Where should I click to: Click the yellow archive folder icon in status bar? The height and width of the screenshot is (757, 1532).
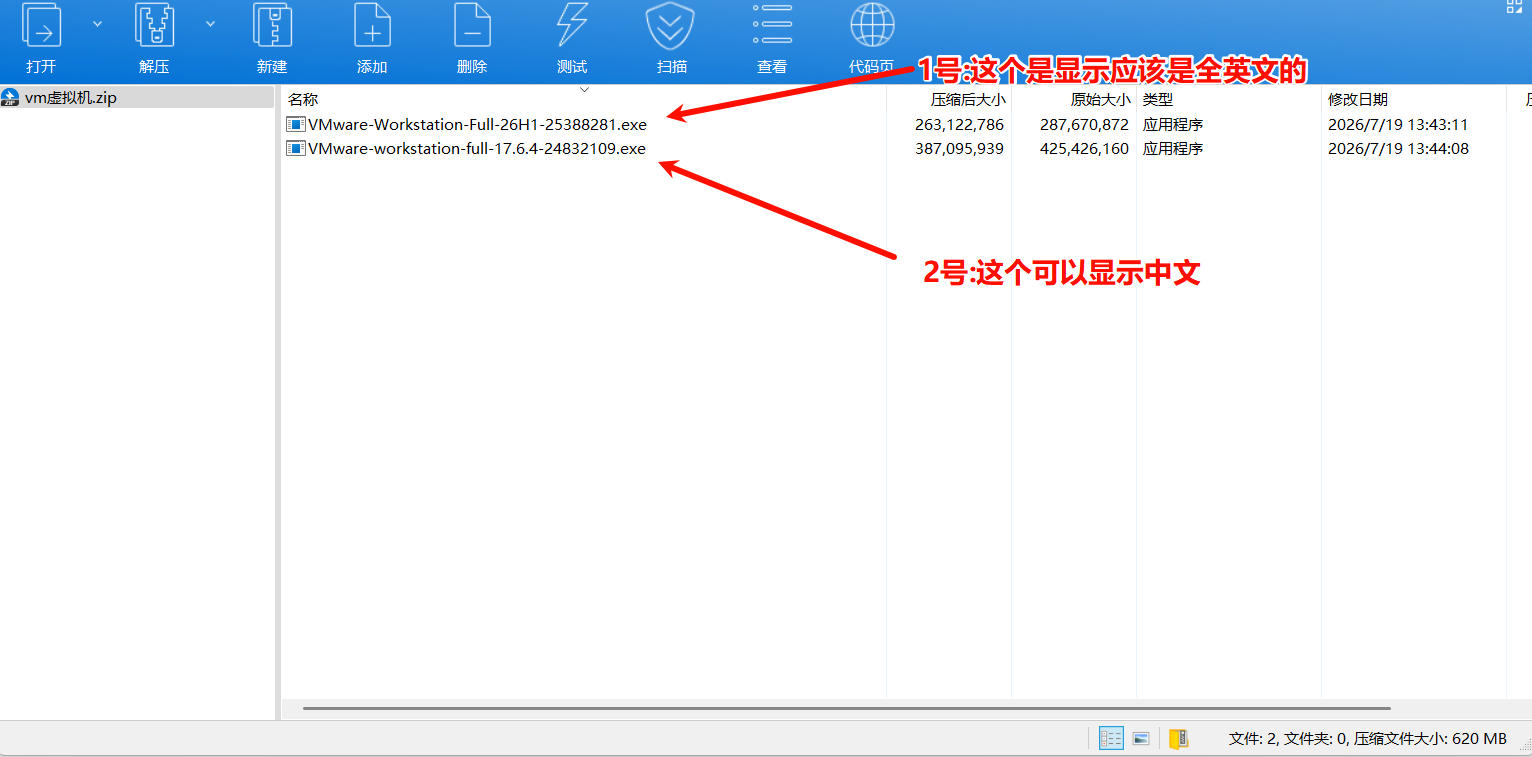point(1179,738)
